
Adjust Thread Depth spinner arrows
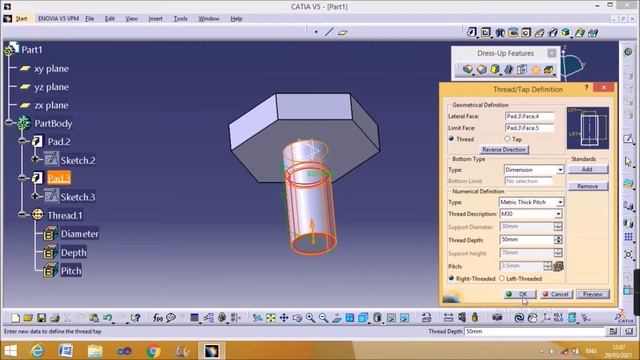[x=558, y=240]
